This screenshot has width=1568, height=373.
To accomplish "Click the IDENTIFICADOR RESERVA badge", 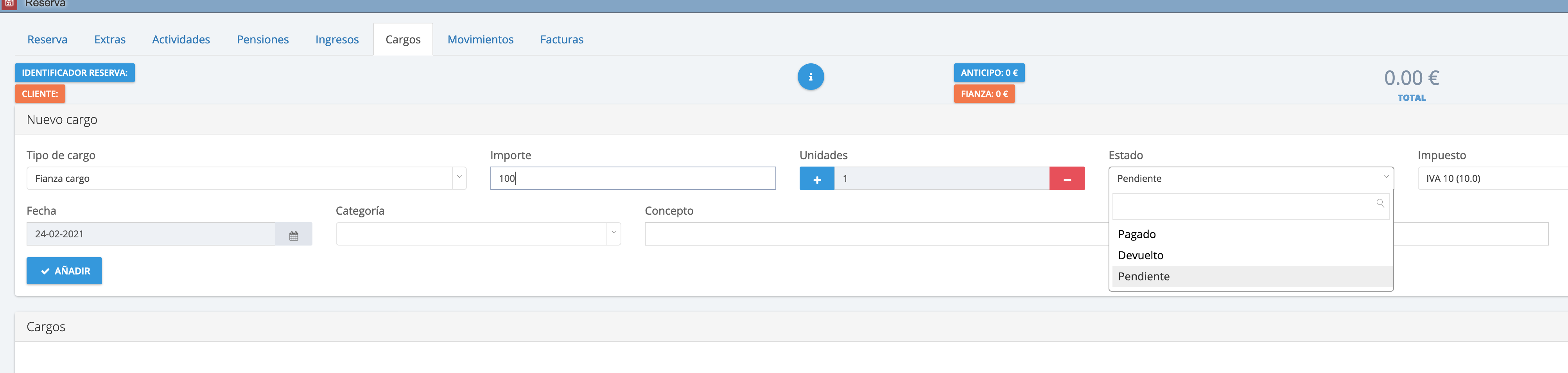I will pyautogui.click(x=75, y=73).
